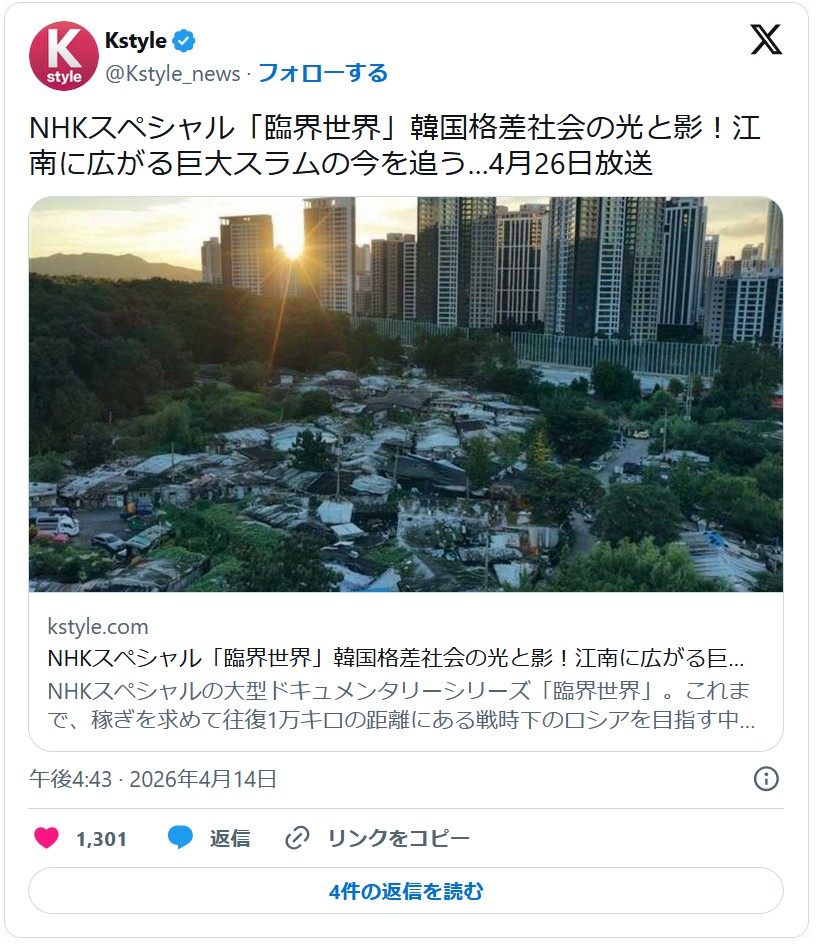Click the 1,301 likes count
This screenshot has width=821, height=944.
click(x=101, y=839)
